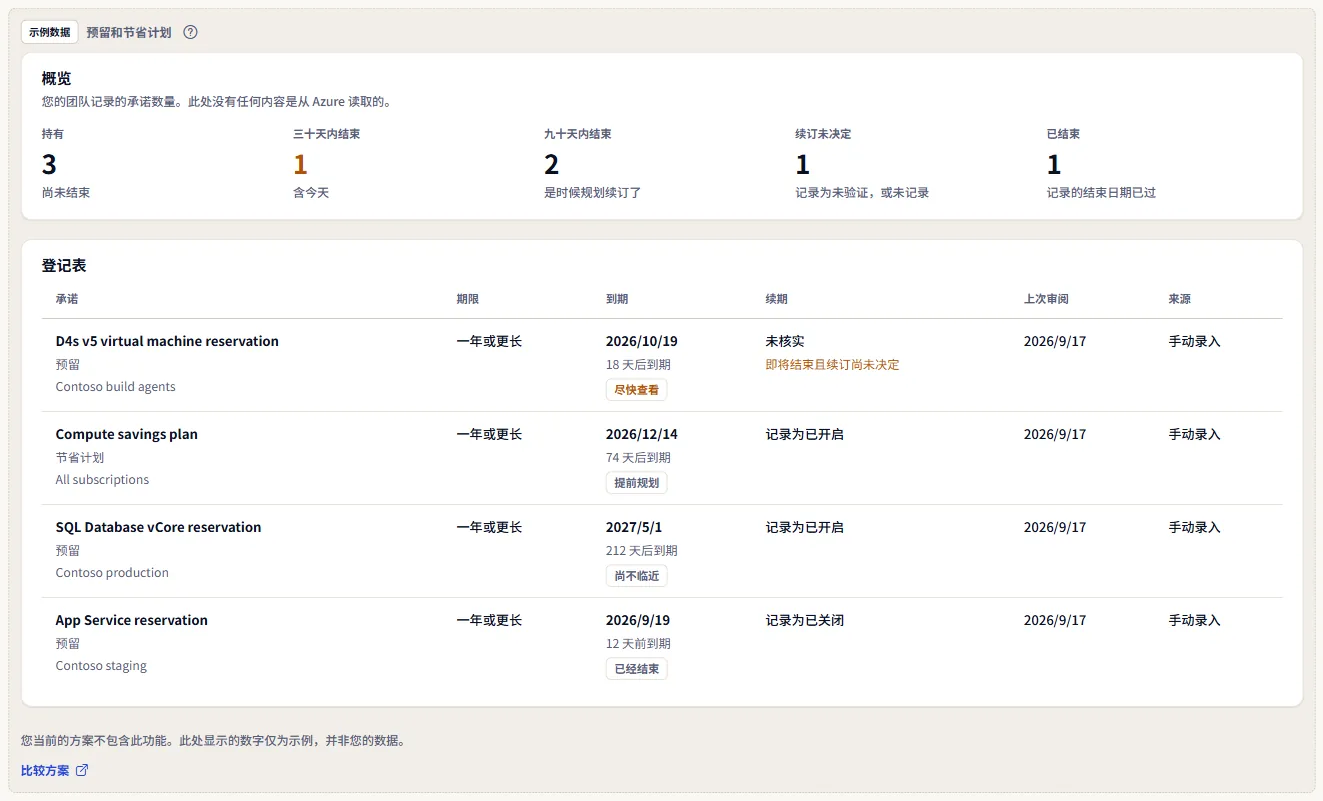Click the 尽快查看 status badge

(x=636, y=390)
